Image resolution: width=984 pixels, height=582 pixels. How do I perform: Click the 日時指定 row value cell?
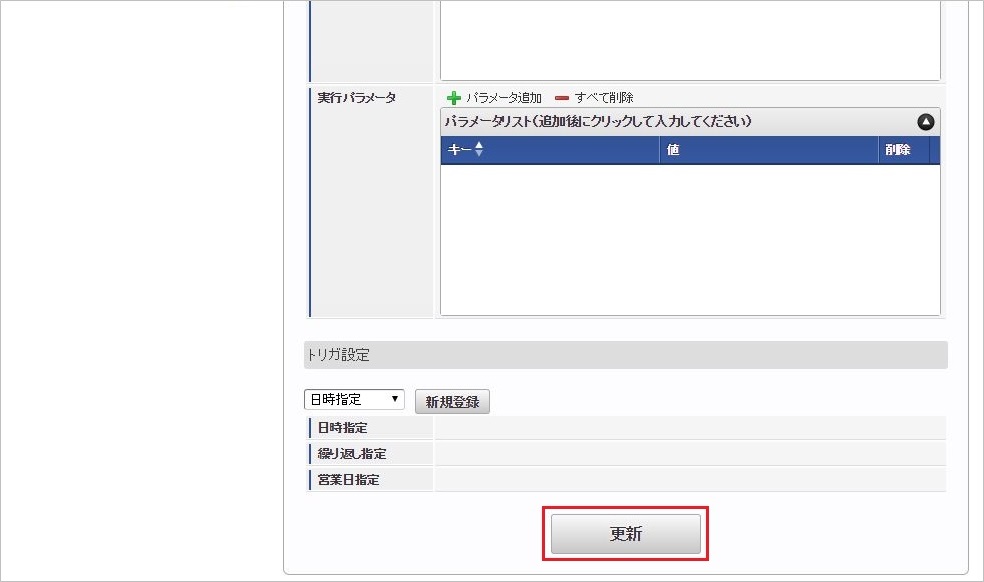click(x=690, y=428)
